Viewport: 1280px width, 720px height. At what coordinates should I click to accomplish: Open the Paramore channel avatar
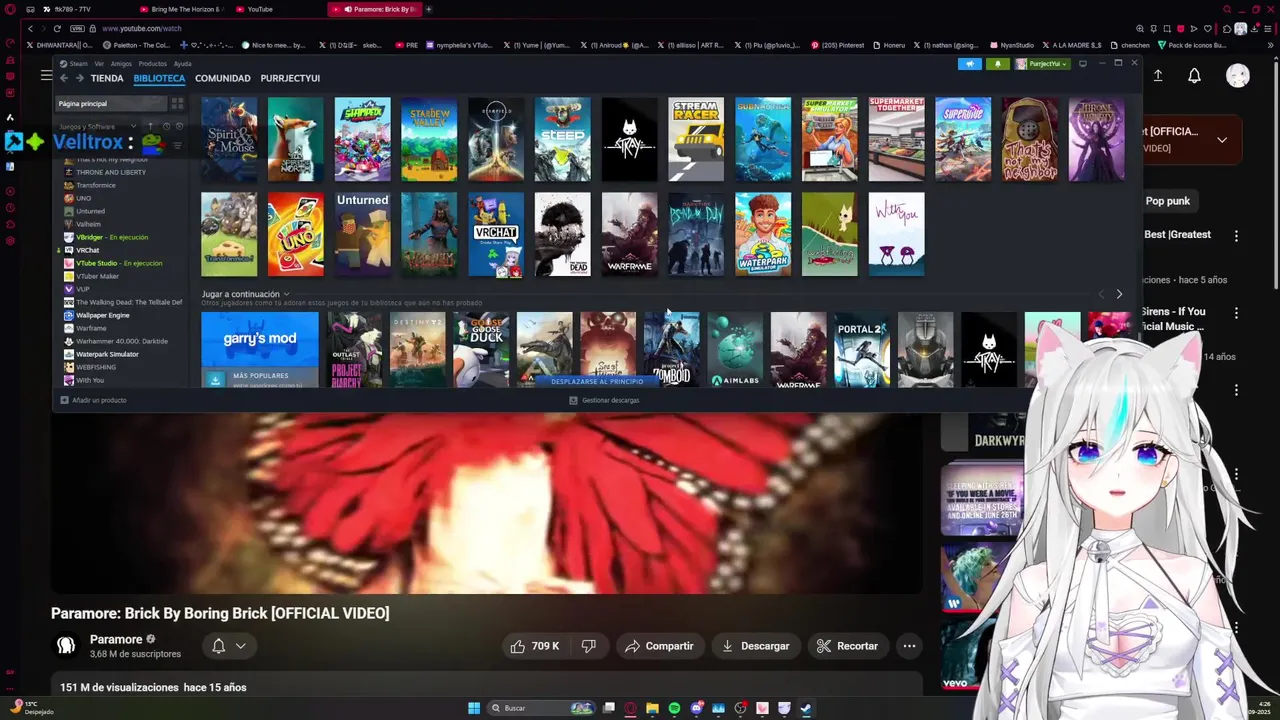(x=66, y=646)
